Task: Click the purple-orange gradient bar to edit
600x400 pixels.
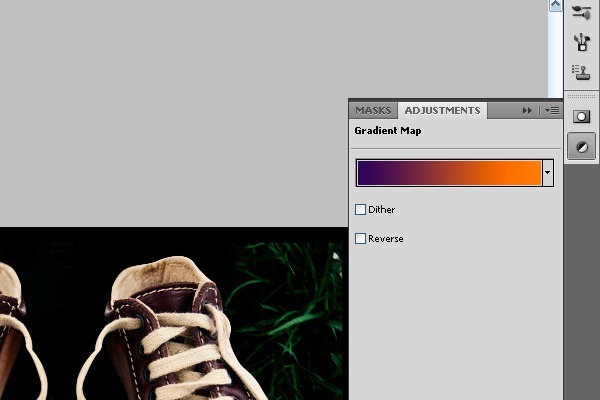Action: [448, 173]
